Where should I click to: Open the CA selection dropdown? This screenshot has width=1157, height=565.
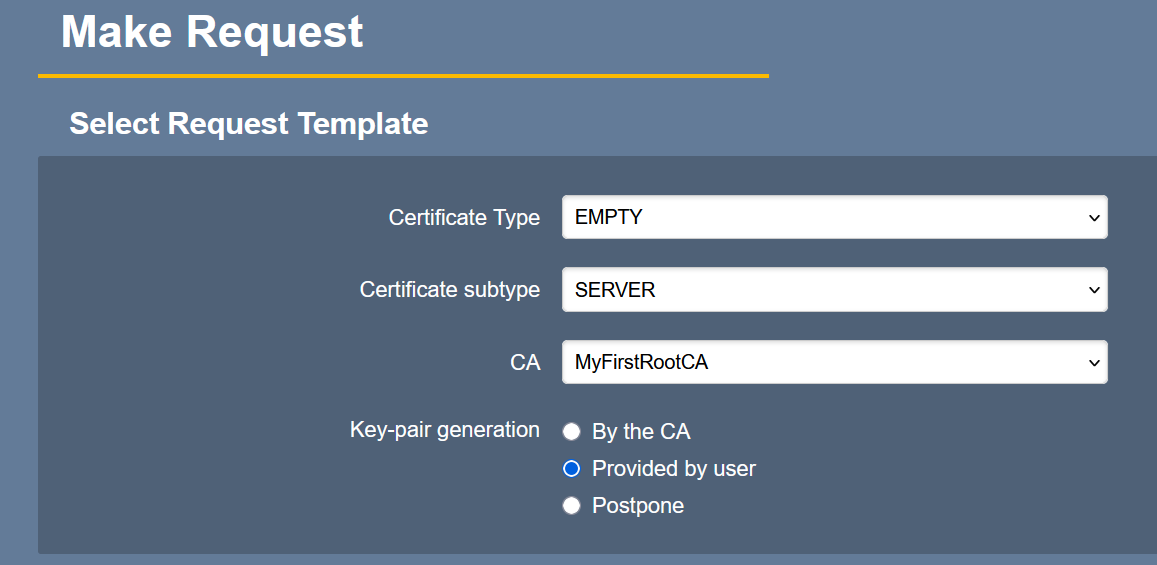pos(834,362)
